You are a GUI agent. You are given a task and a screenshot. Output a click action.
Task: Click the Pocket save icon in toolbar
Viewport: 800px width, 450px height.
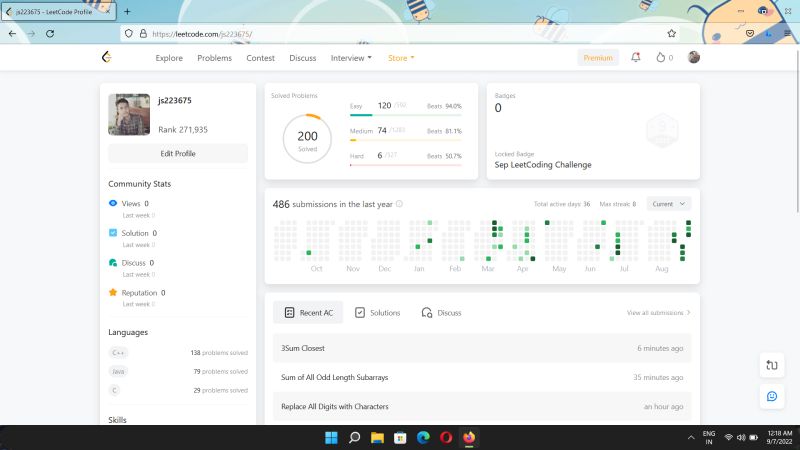[x=749, y=34]
